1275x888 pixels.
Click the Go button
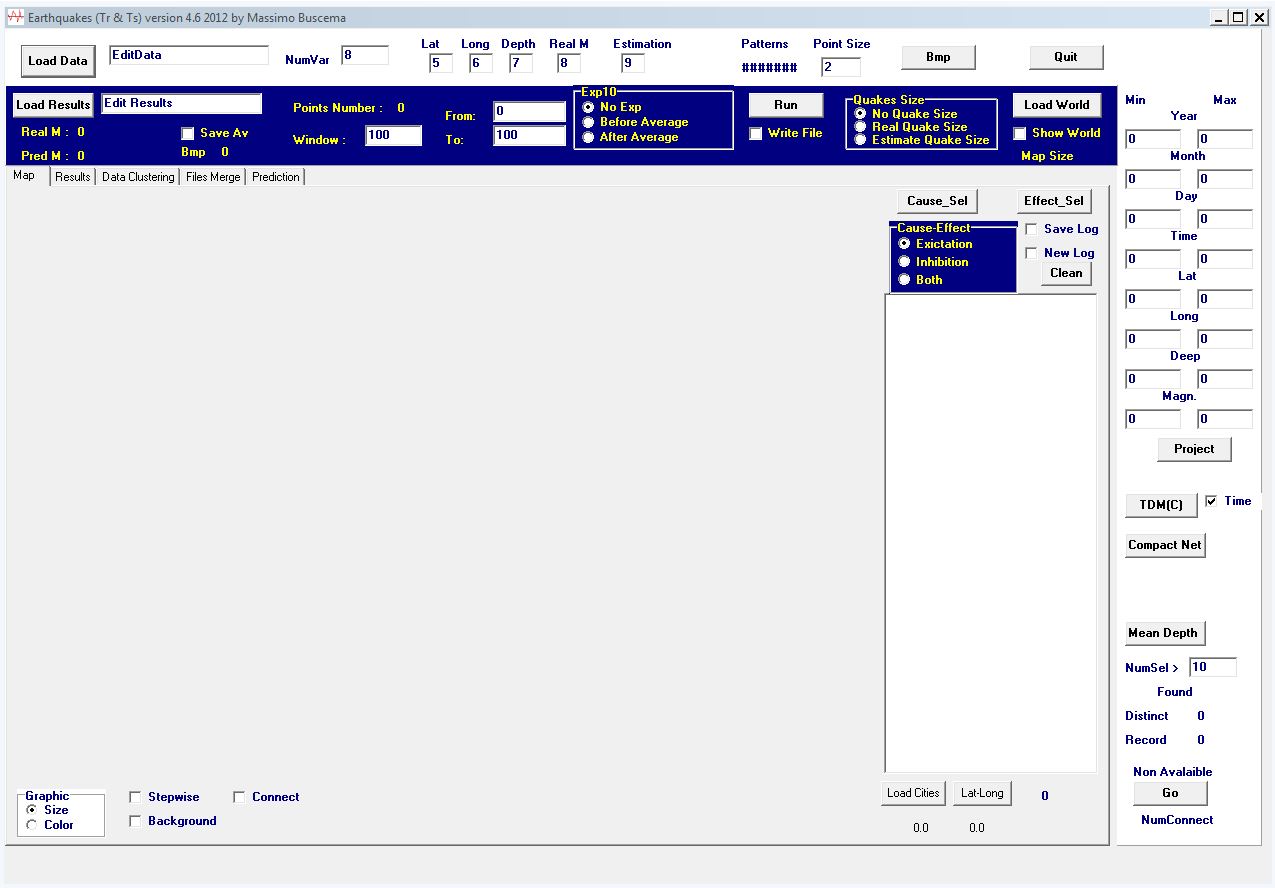pos(1170,793)
